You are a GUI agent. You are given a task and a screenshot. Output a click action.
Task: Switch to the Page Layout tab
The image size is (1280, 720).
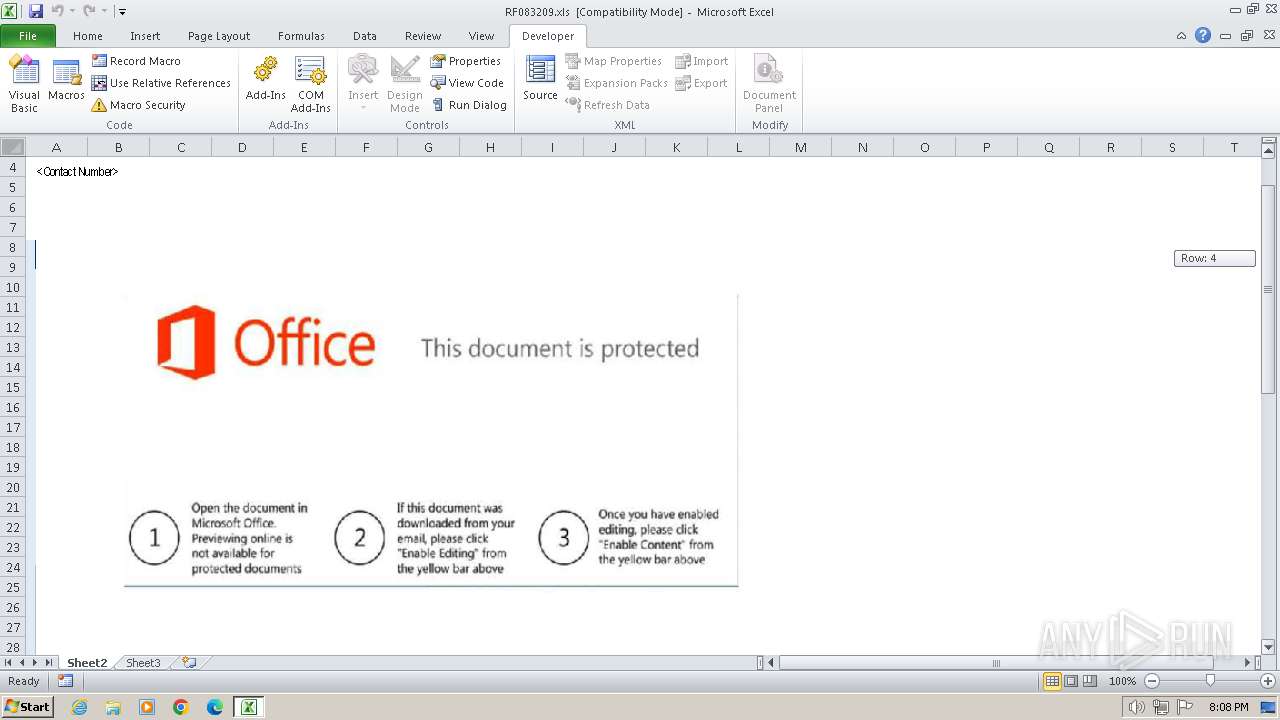coord(219,36)
